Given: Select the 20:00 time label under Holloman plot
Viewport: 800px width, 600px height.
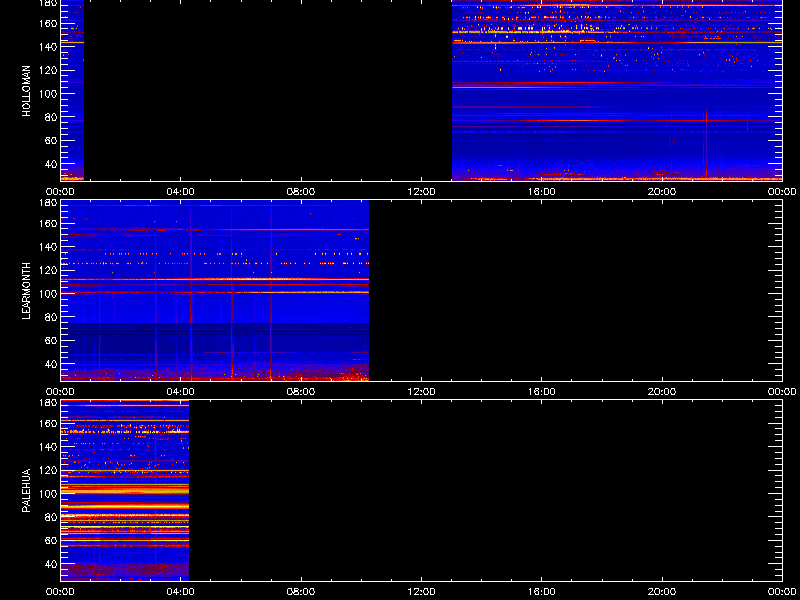Looking at the screenshot, I should coord(662,192).
